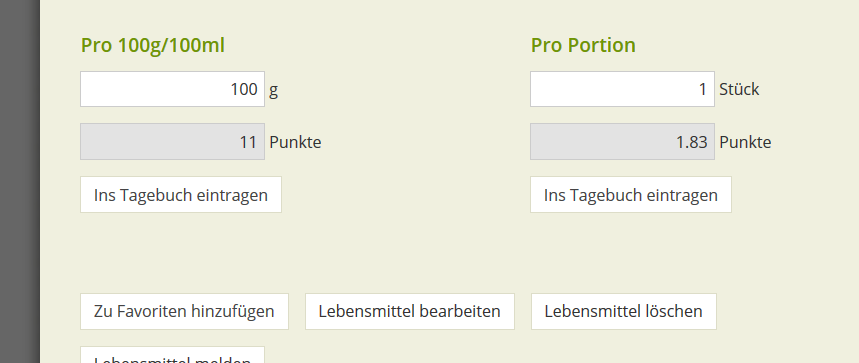Viewport: 859px width, 363px height.
Task: Click the Pro Portion heading
Action: (583, 45)
